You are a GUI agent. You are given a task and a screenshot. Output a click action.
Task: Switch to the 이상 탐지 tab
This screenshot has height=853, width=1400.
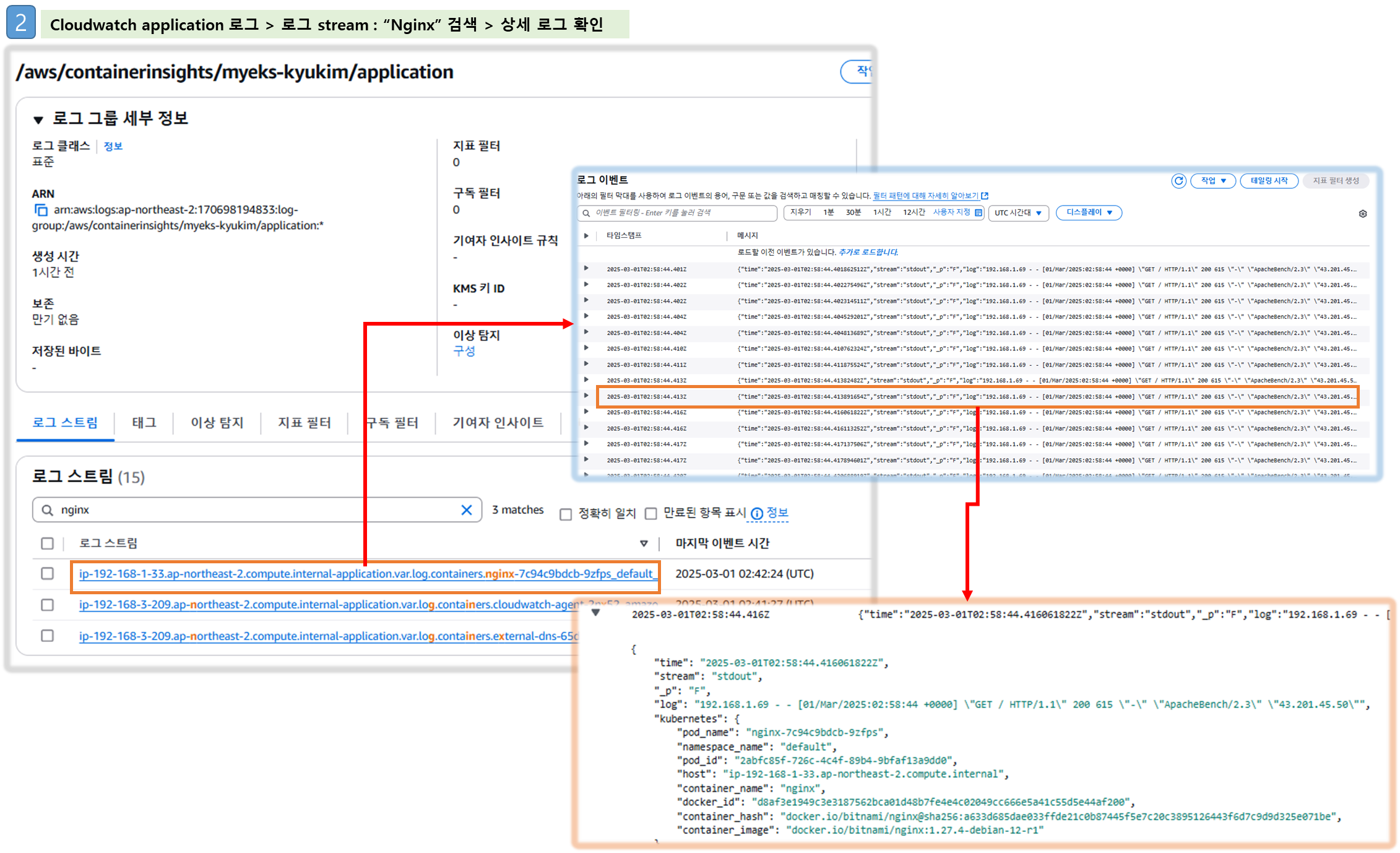point(217,423)
